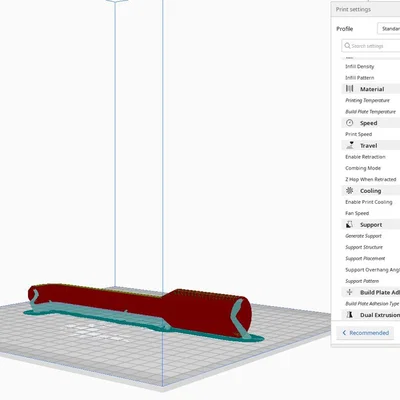Screen dimensions: 400x400
Task: Select the Support Placement setting
Action: point(365,258)
